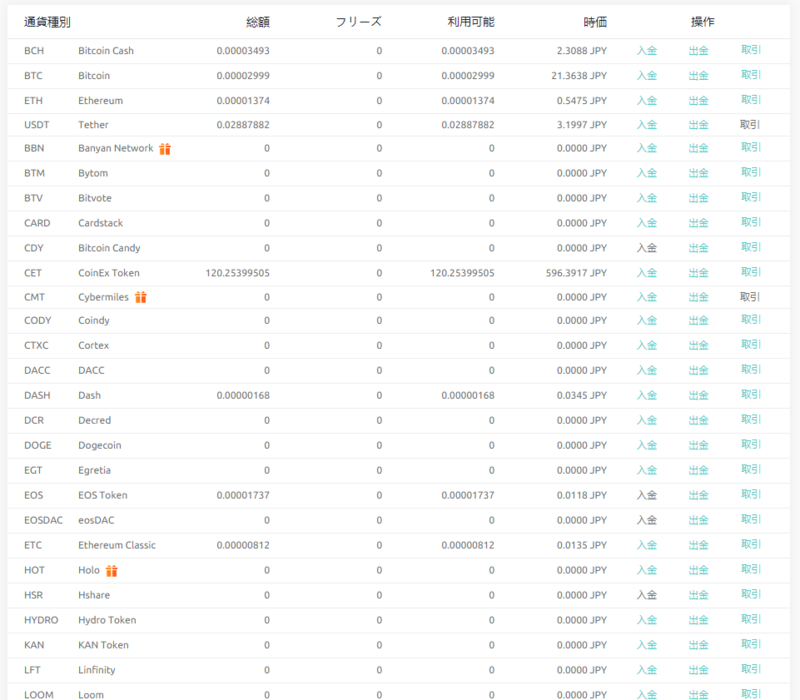
Task: Click 入金 in the Tether row
Action: click(646, 124)
